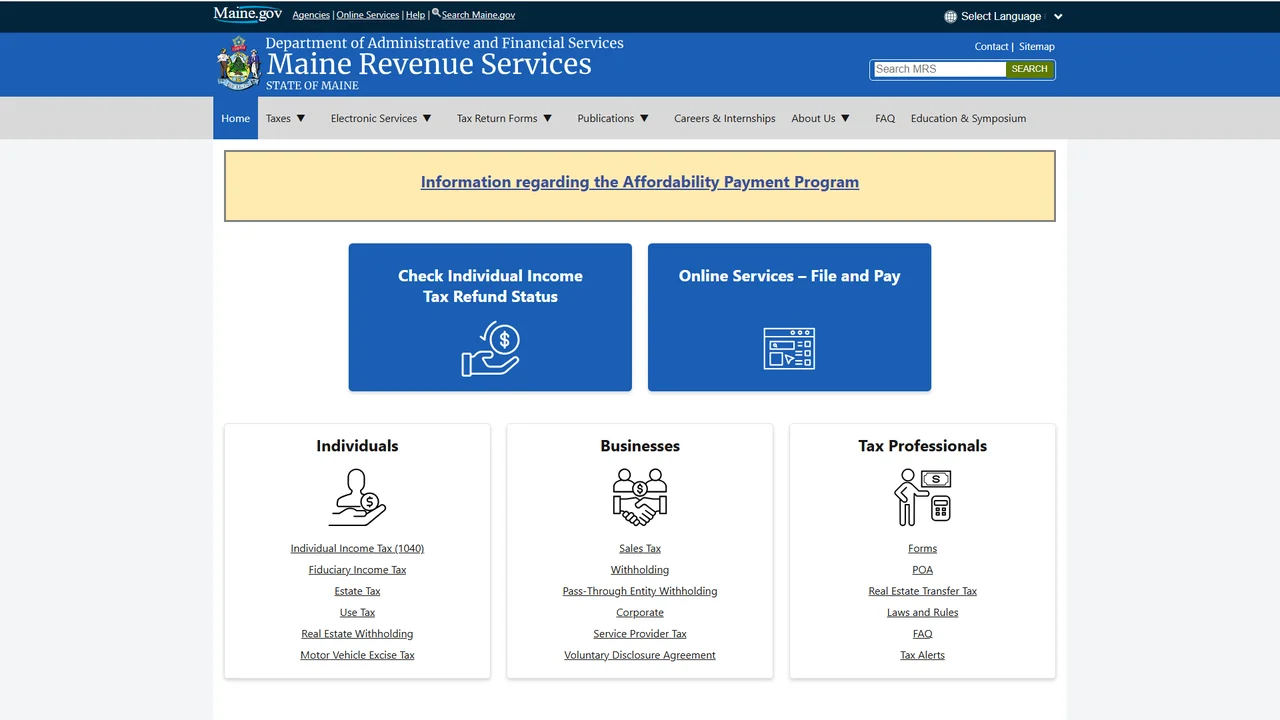Expand the Publications dropdown arrow
Image resolution: width=1280 pixels, height=720 pixels.
[644, 118]
